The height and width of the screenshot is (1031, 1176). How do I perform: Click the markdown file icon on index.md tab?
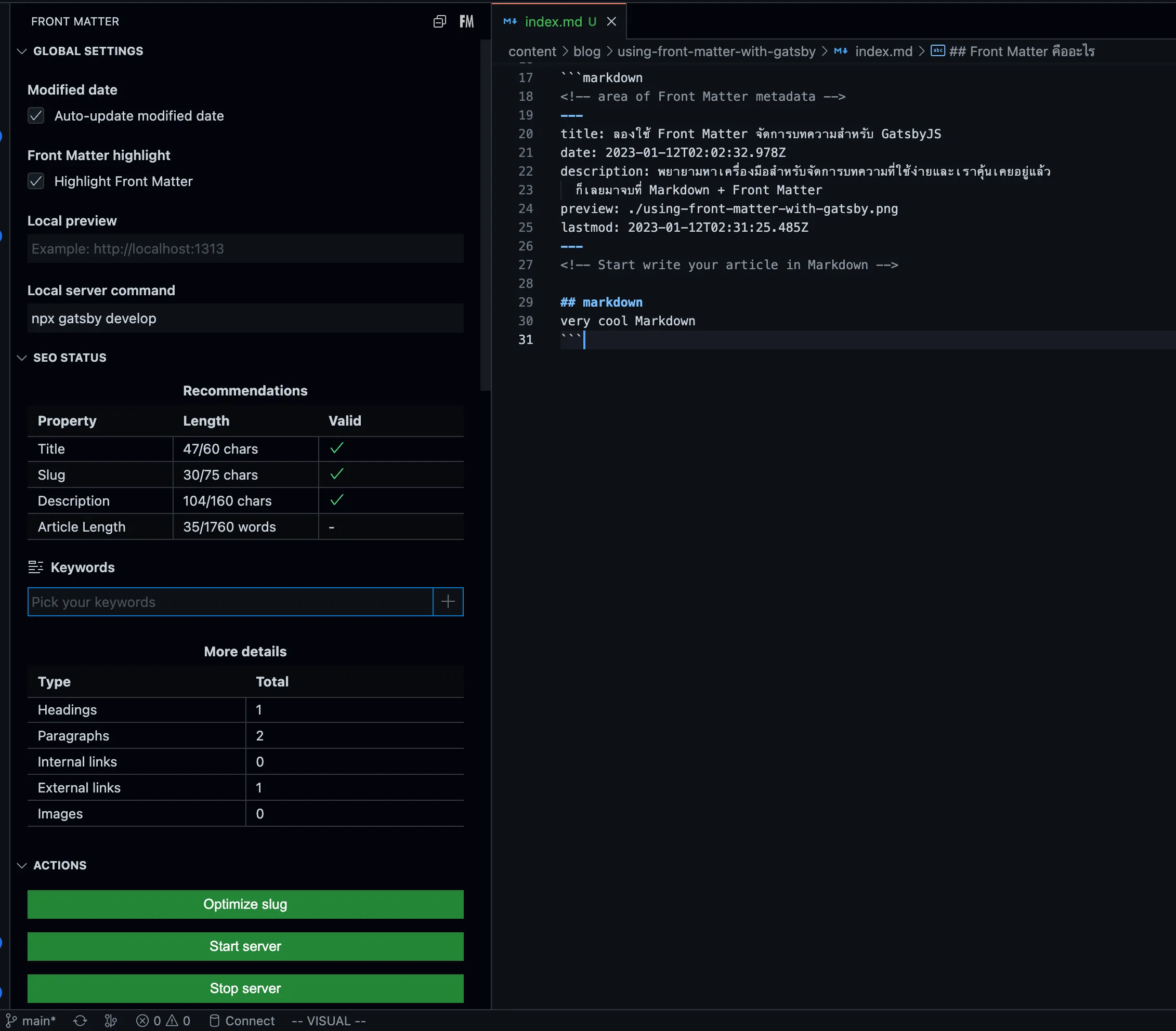click(509, 21)
